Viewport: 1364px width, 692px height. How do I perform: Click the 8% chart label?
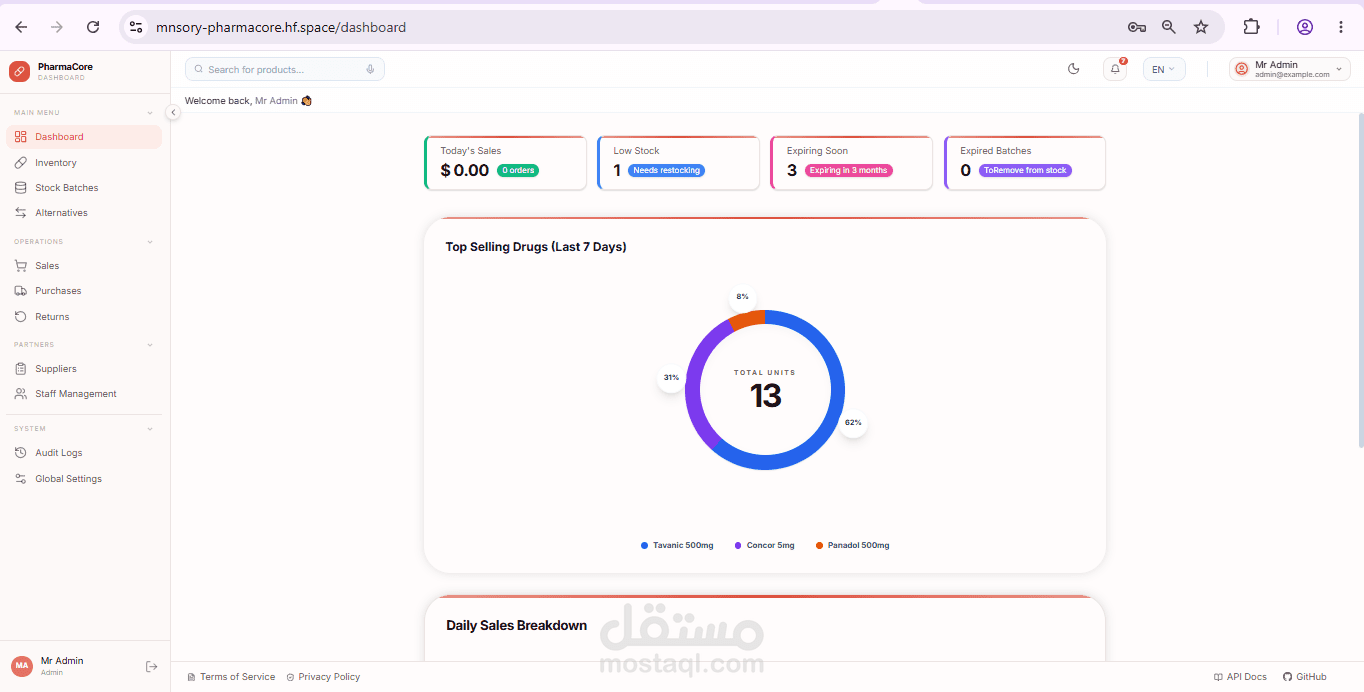(742, 297)
